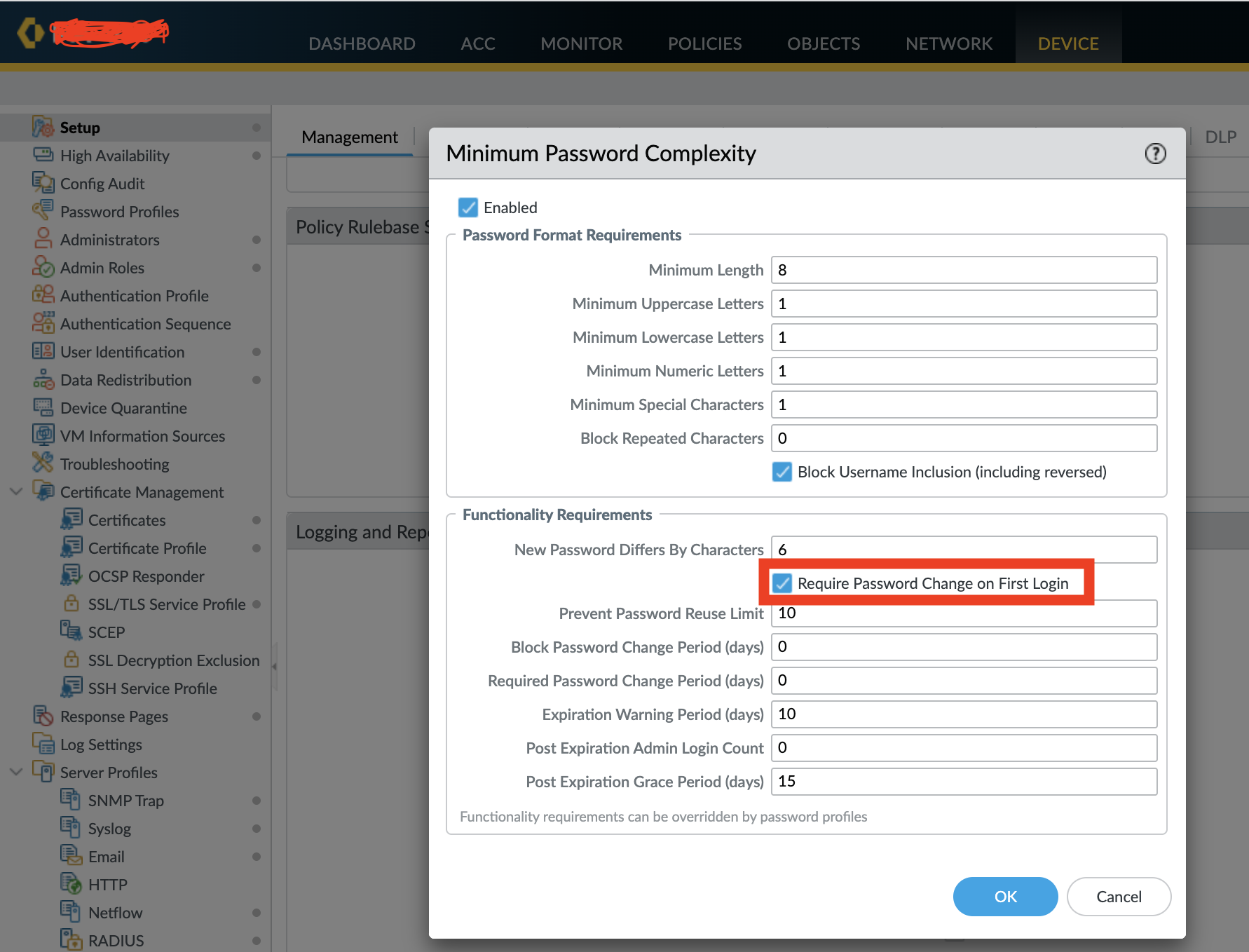Uncheck the Enabled checkbox
Screen dimensions: 1249x952
pyautogui.click(x=467, y=208)
